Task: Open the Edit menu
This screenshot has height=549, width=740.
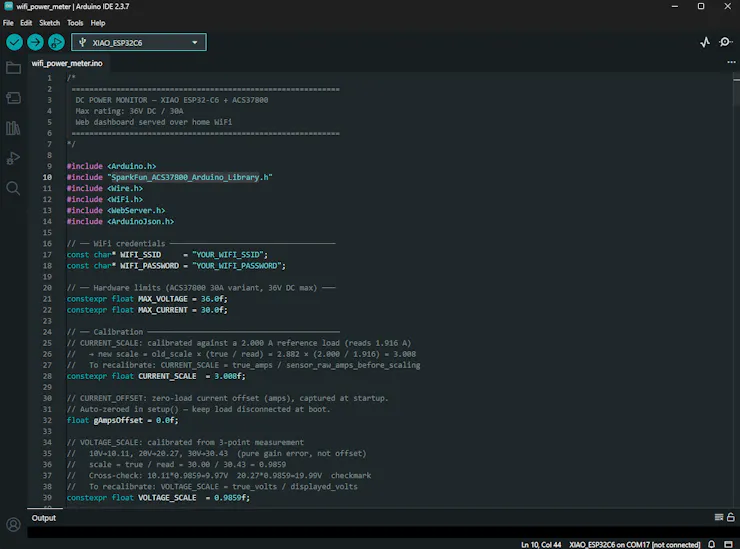Action: click(x=26, y=23)
